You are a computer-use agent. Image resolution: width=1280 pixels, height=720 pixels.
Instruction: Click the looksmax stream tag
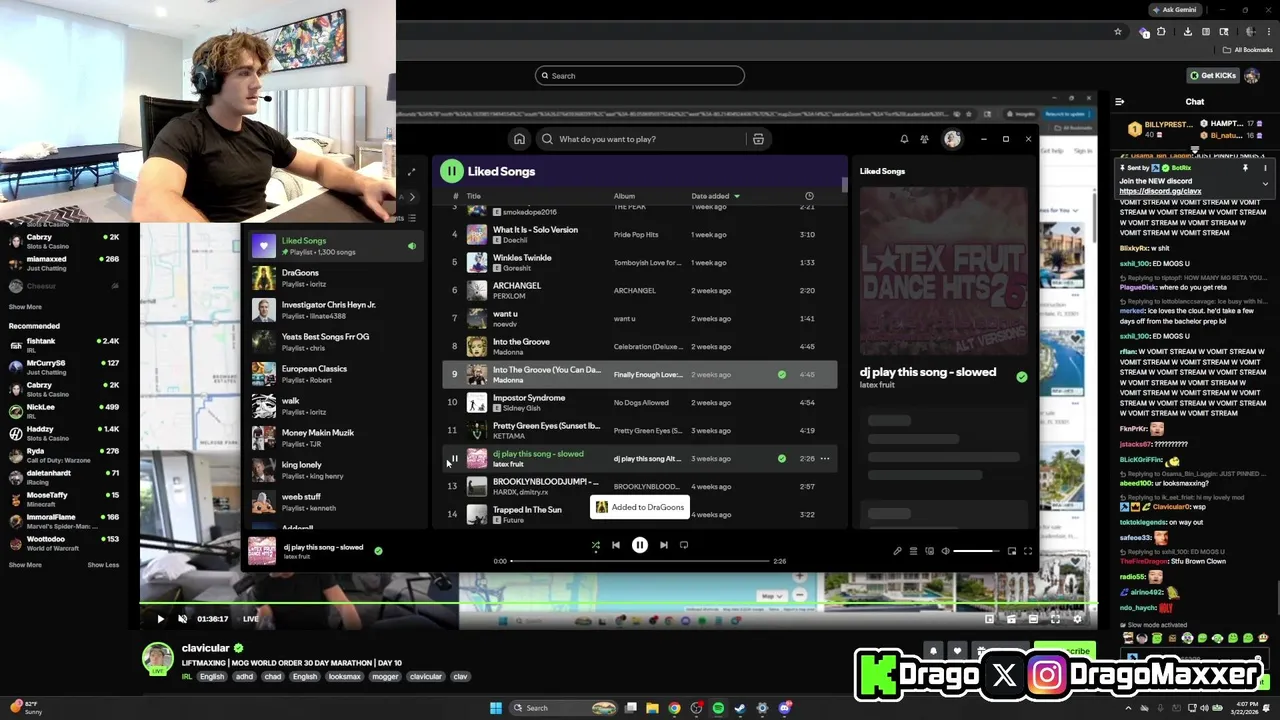(345, 676)
